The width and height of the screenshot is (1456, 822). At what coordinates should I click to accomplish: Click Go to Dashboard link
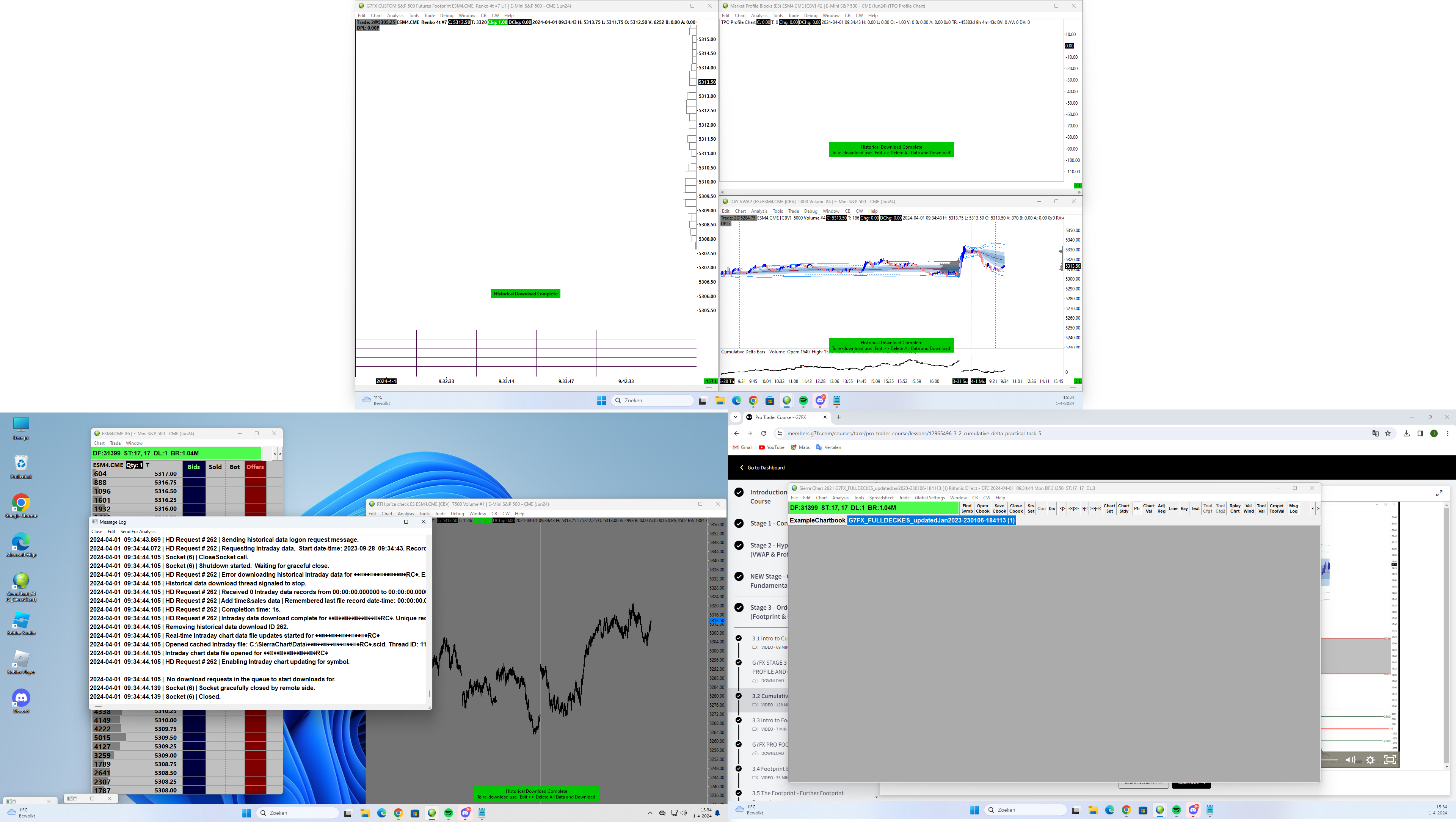pos(763,467)
